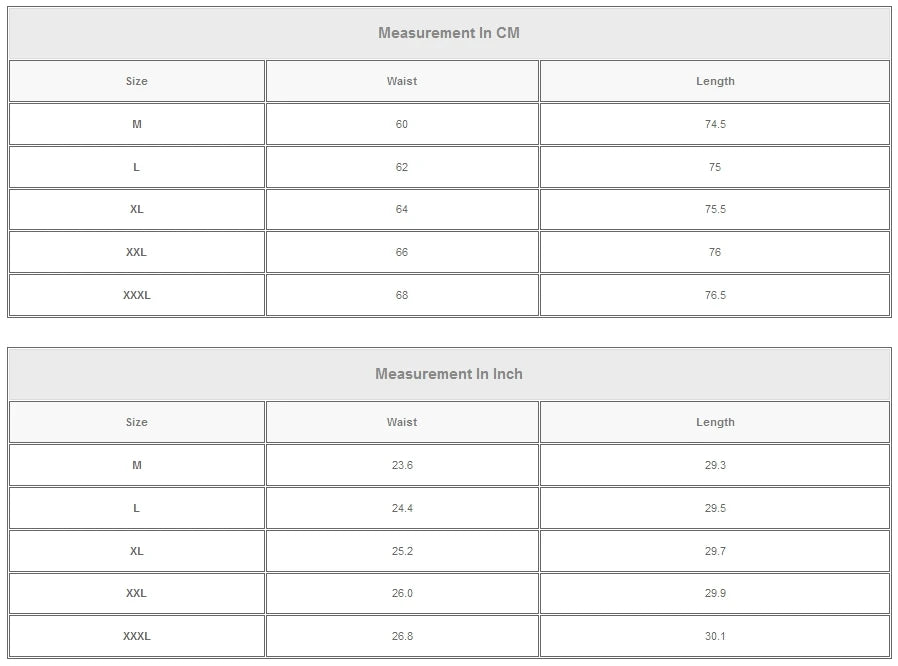Select the length value 30.1 cell
The image size is (898, 666).
coord(715,636)
